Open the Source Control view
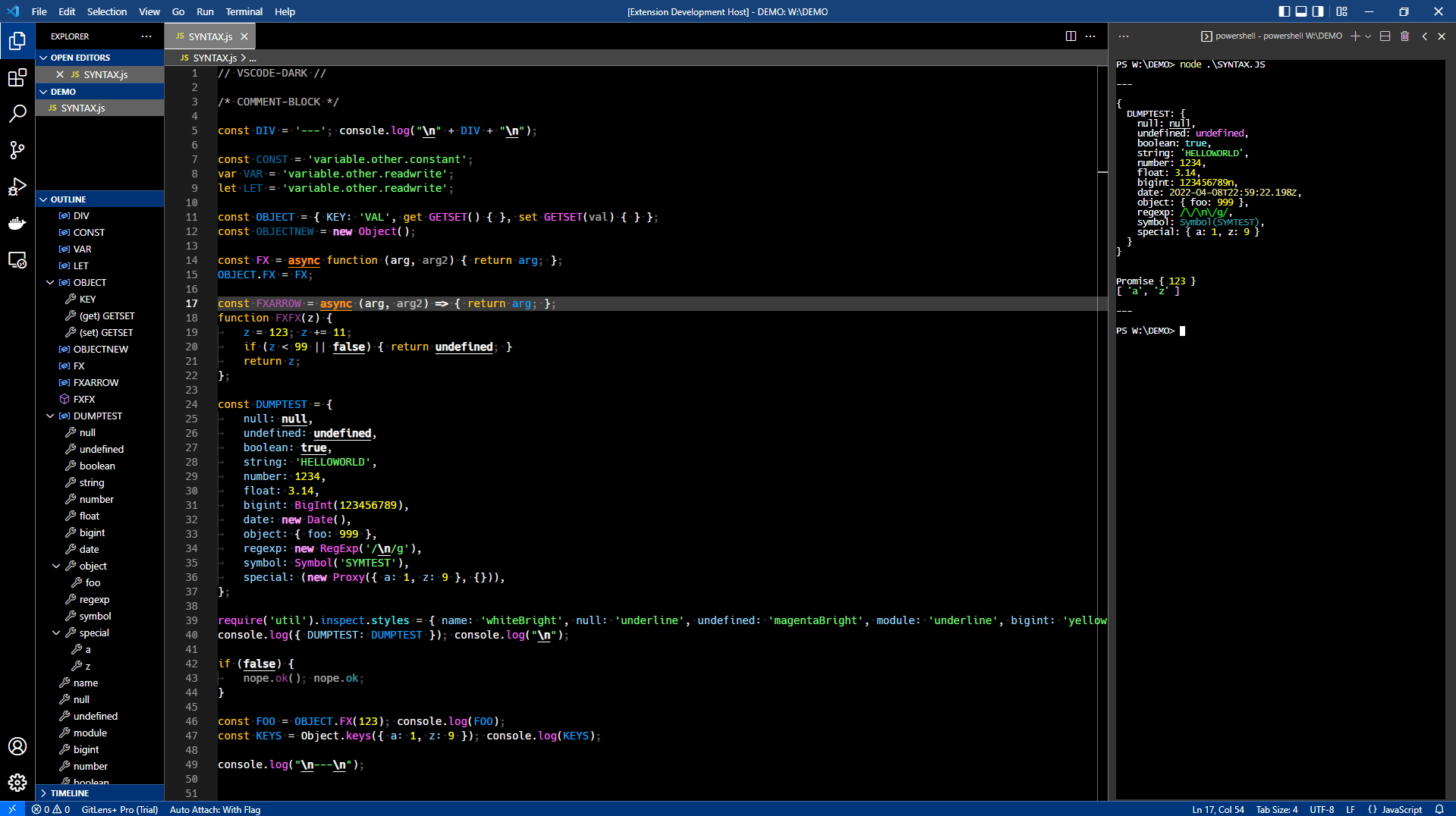This screenshot has width=1456, height=816. point(17,150)
